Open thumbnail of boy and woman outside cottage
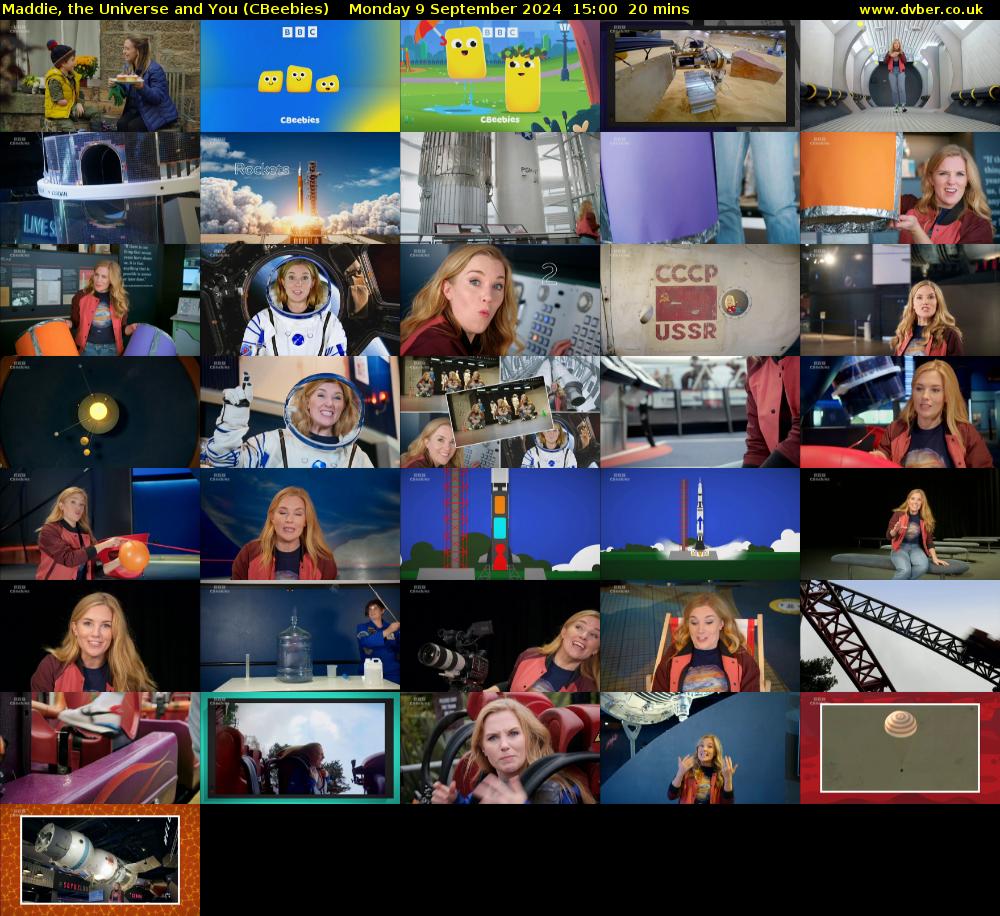The height and width of the screenshot is (916, 1000). (x=100, y=76)
